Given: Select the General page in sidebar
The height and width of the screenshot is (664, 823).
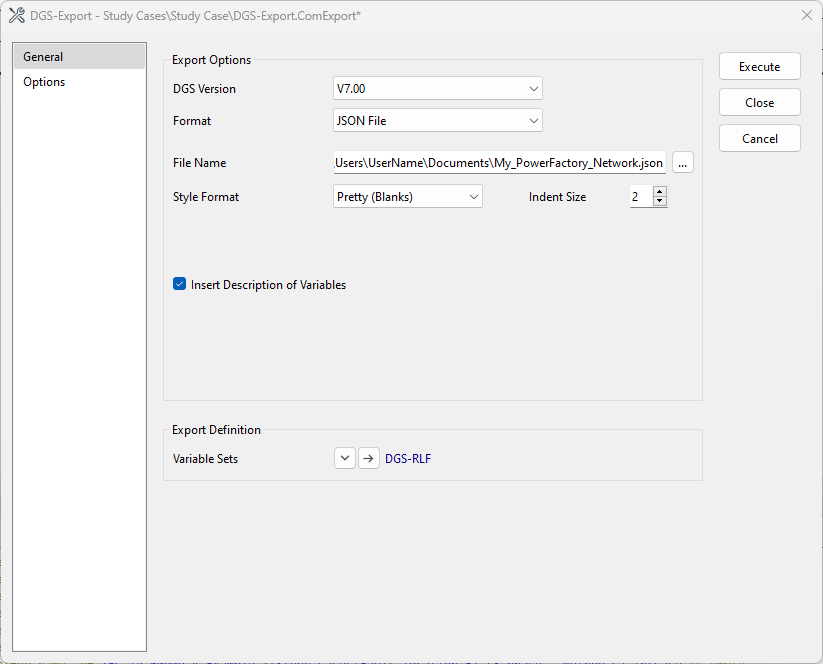Looking at the screenshot, I should [44, 57].
